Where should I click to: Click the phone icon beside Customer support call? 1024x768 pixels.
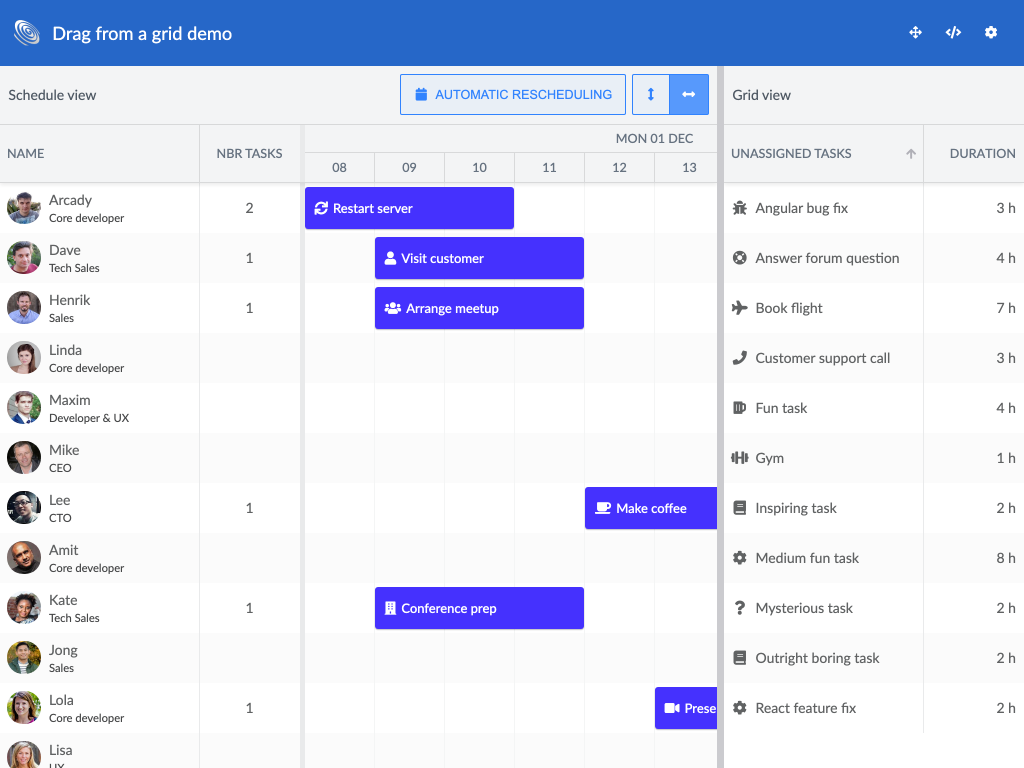(740, 358)
